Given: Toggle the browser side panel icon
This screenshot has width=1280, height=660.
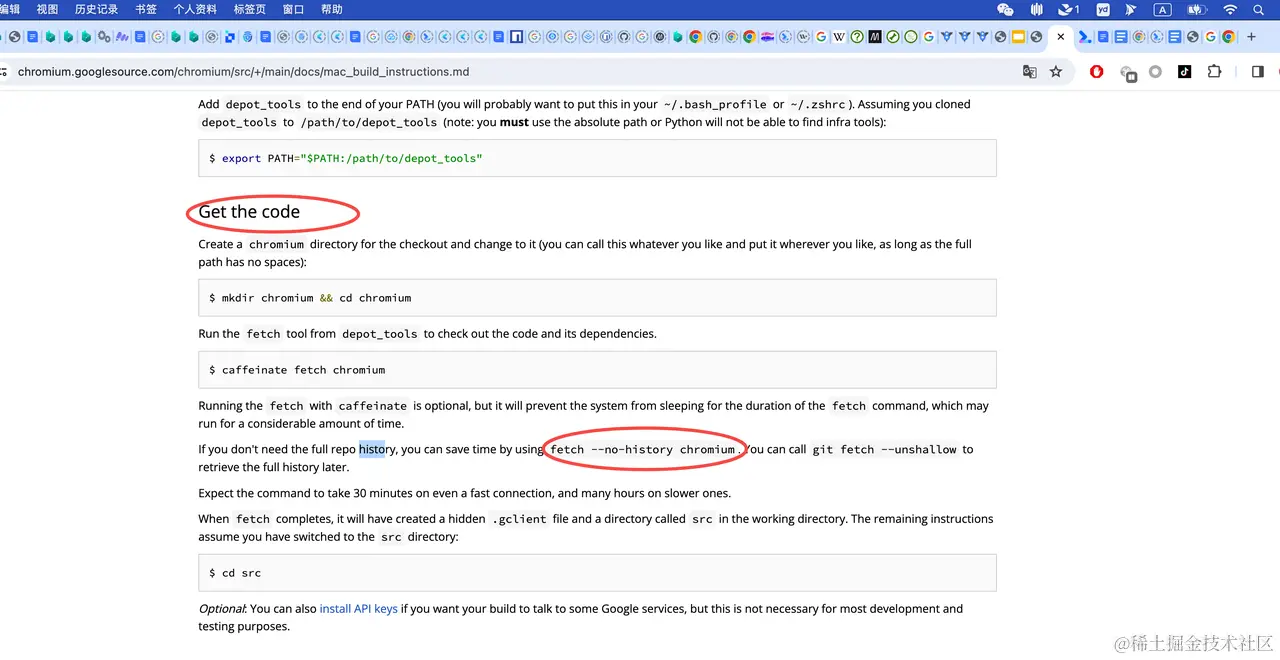Looking at the screenshot, I should [1257, 72].
